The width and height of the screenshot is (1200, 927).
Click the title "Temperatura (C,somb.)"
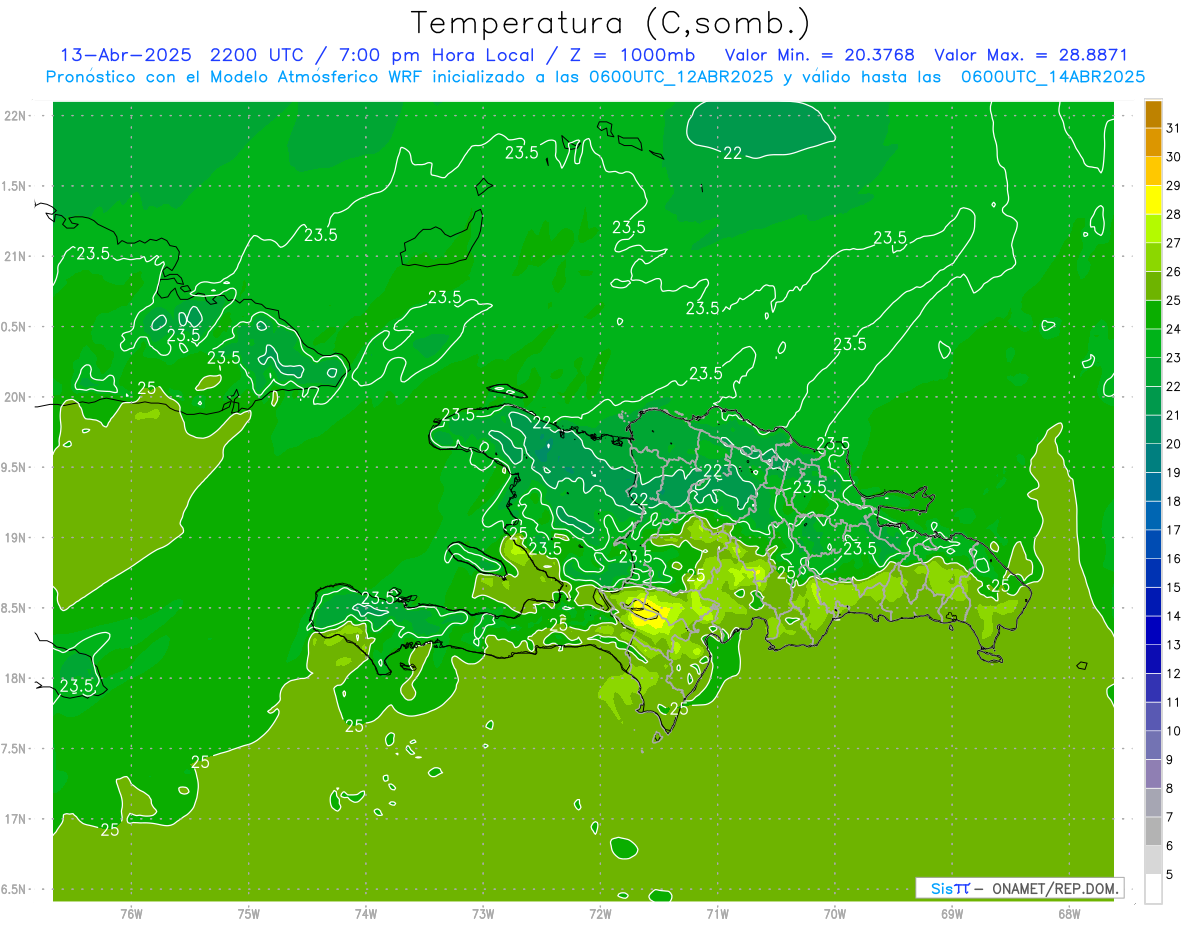[611, 23]
